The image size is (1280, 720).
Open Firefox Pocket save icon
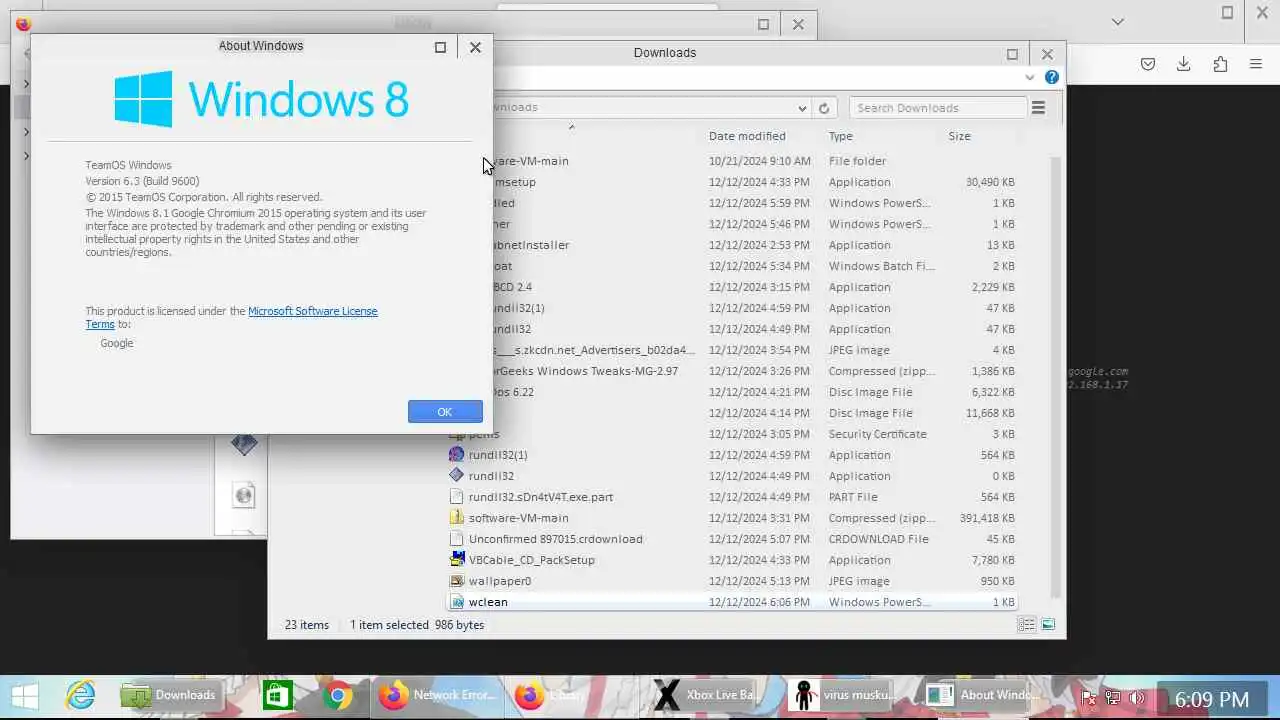click(x=1148, y=64)
